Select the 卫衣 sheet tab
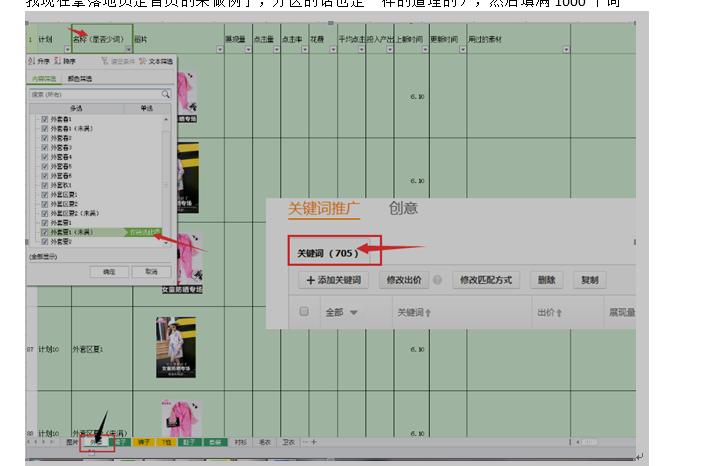This screenshot has height=466, width=703. [289, 442]
